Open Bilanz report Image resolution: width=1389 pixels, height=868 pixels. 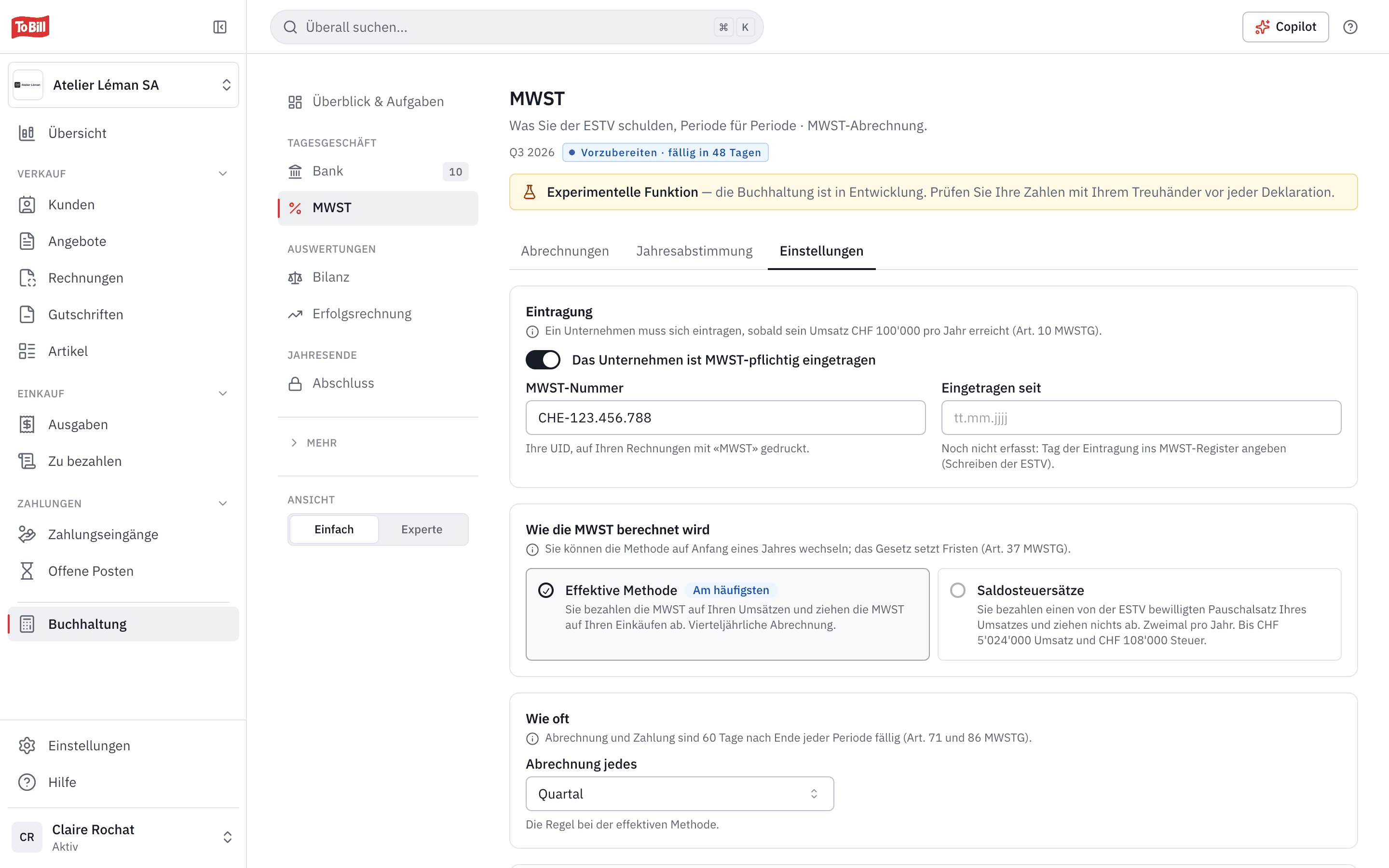[378, 277]
